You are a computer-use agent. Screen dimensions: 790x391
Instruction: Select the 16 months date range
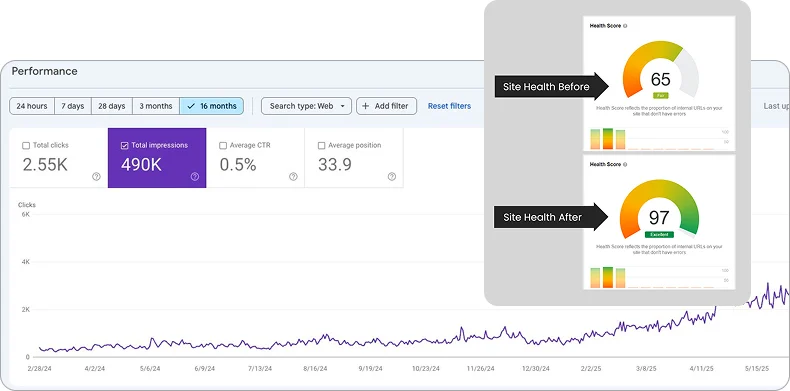[x=212, y=106]
